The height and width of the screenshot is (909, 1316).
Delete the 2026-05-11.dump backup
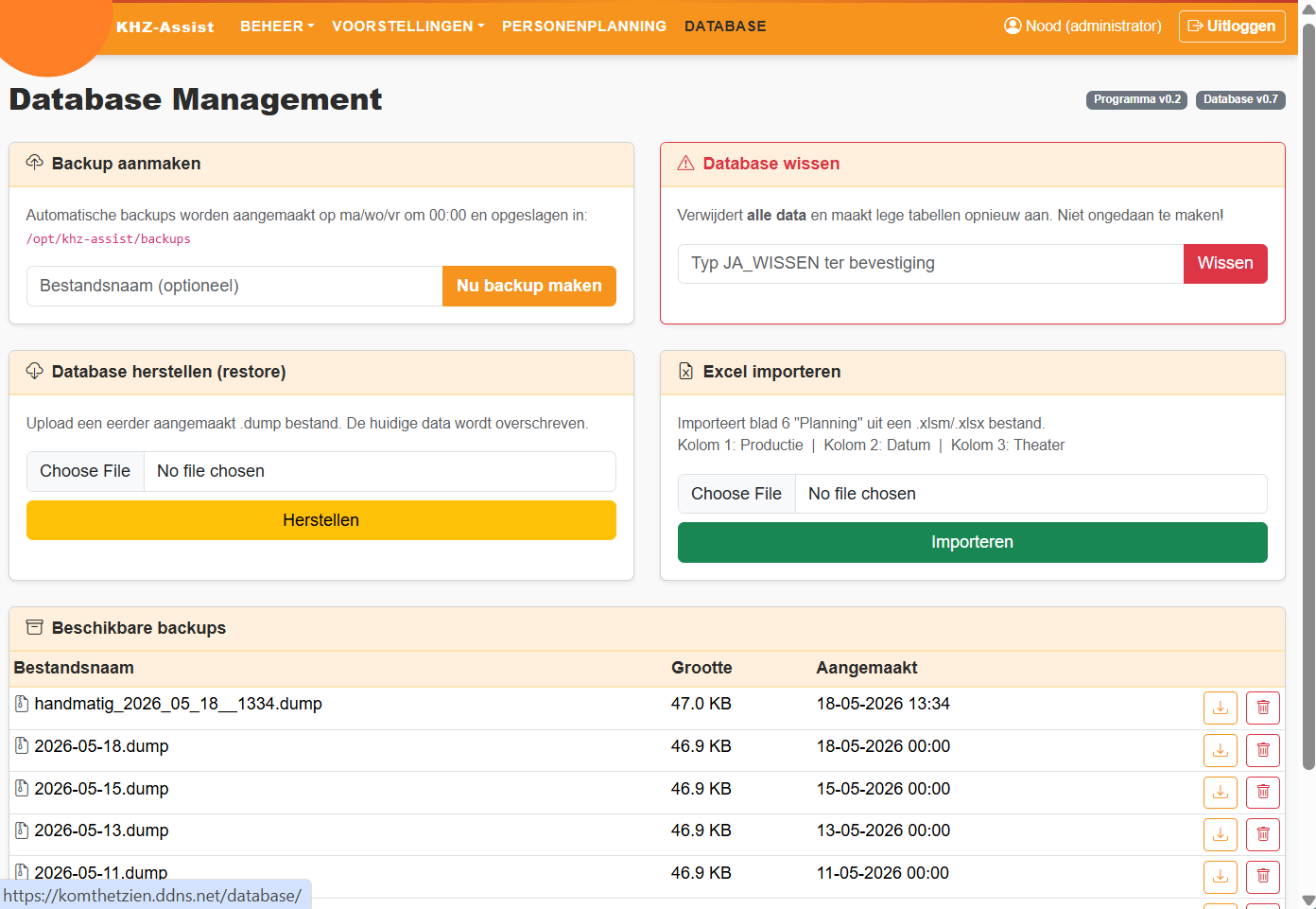click(x=1263, y=877)
